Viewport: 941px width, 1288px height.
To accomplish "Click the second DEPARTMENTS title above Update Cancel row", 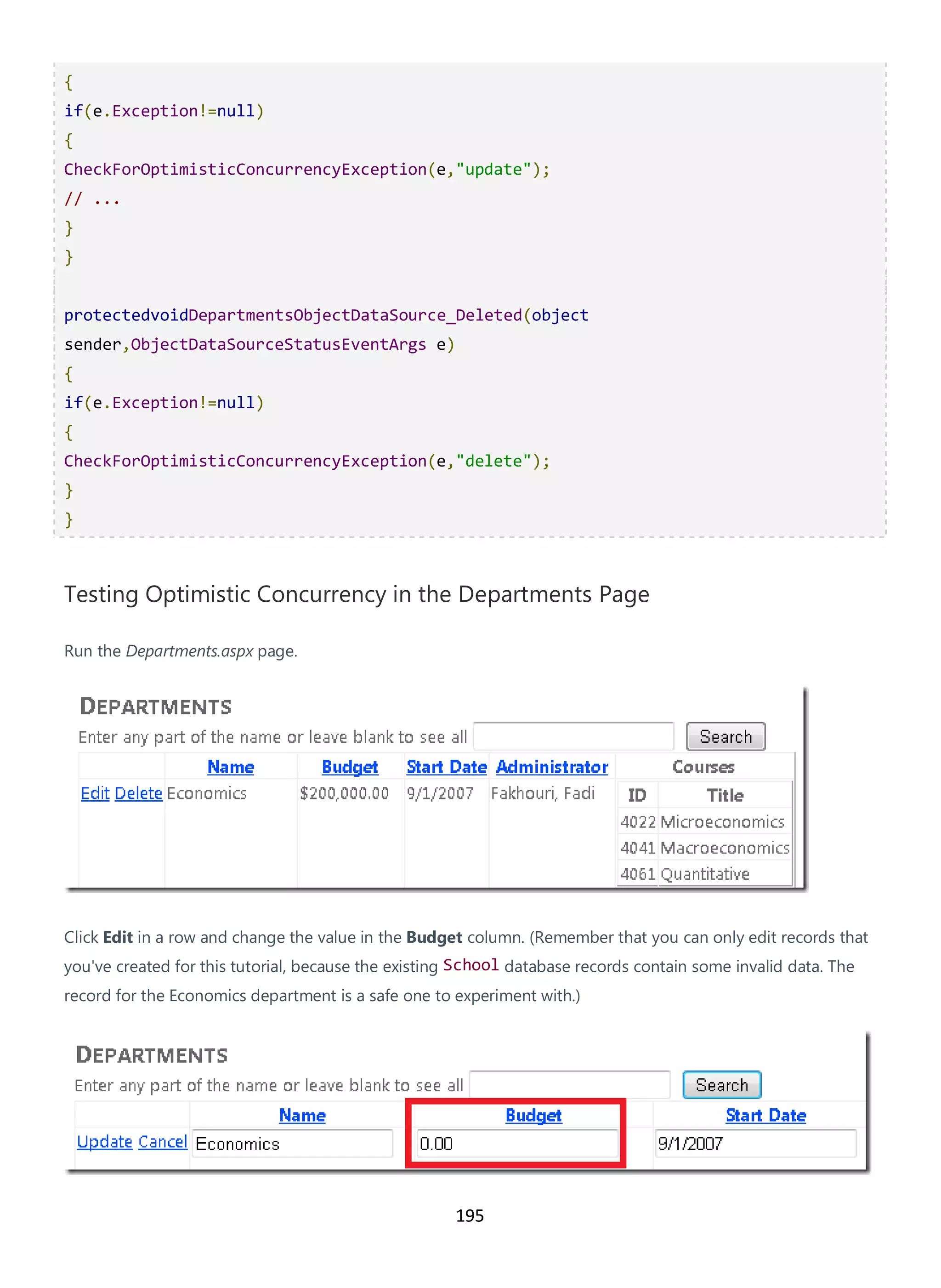I will pyautogui.click(x=152, y=1055).
